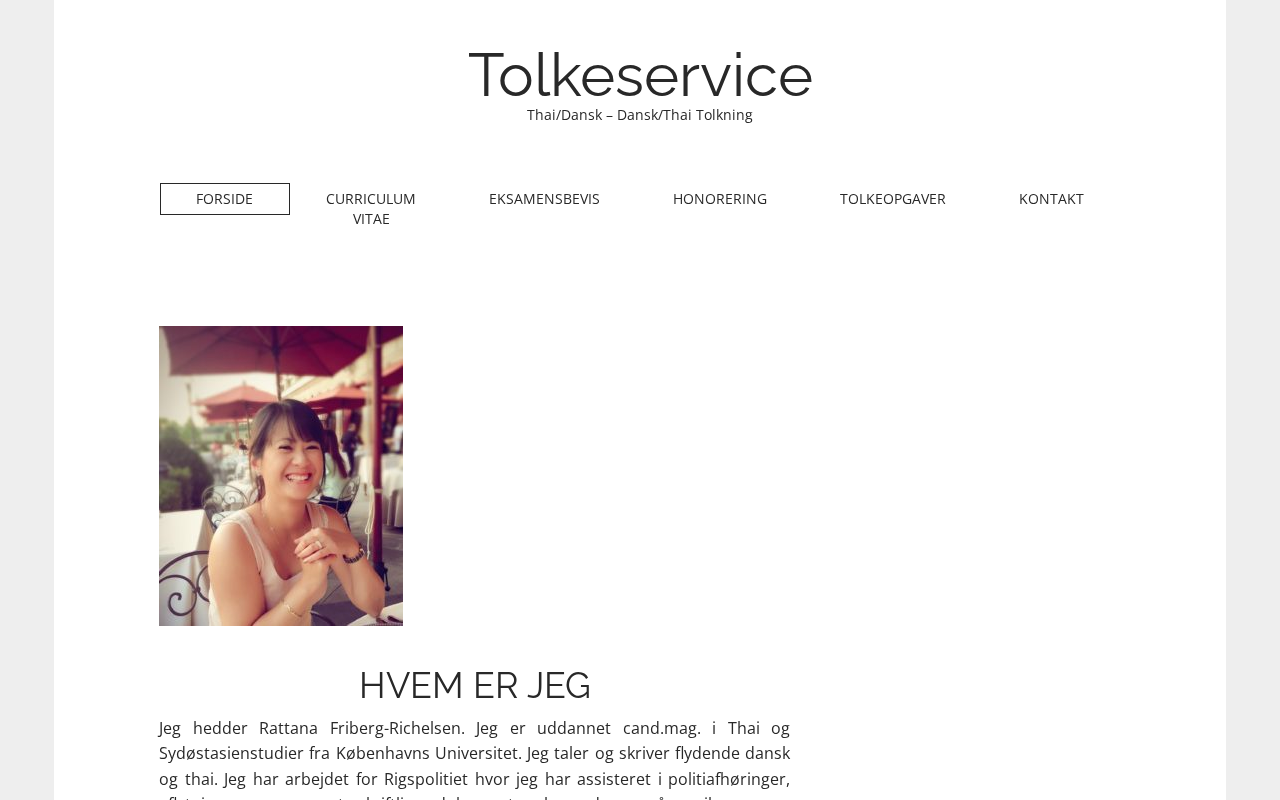This screenshot has width=1280, height=800.
Task: Click the Thai/Dansk – Dansk/Thai Tolkning tagline
Action: [x=640, y=115]
